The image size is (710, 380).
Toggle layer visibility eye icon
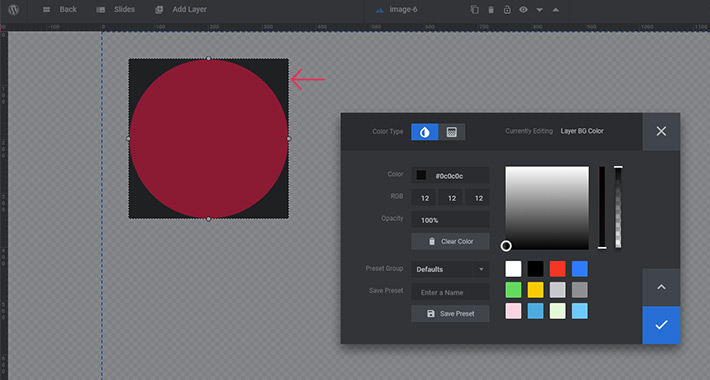[523, 10]
